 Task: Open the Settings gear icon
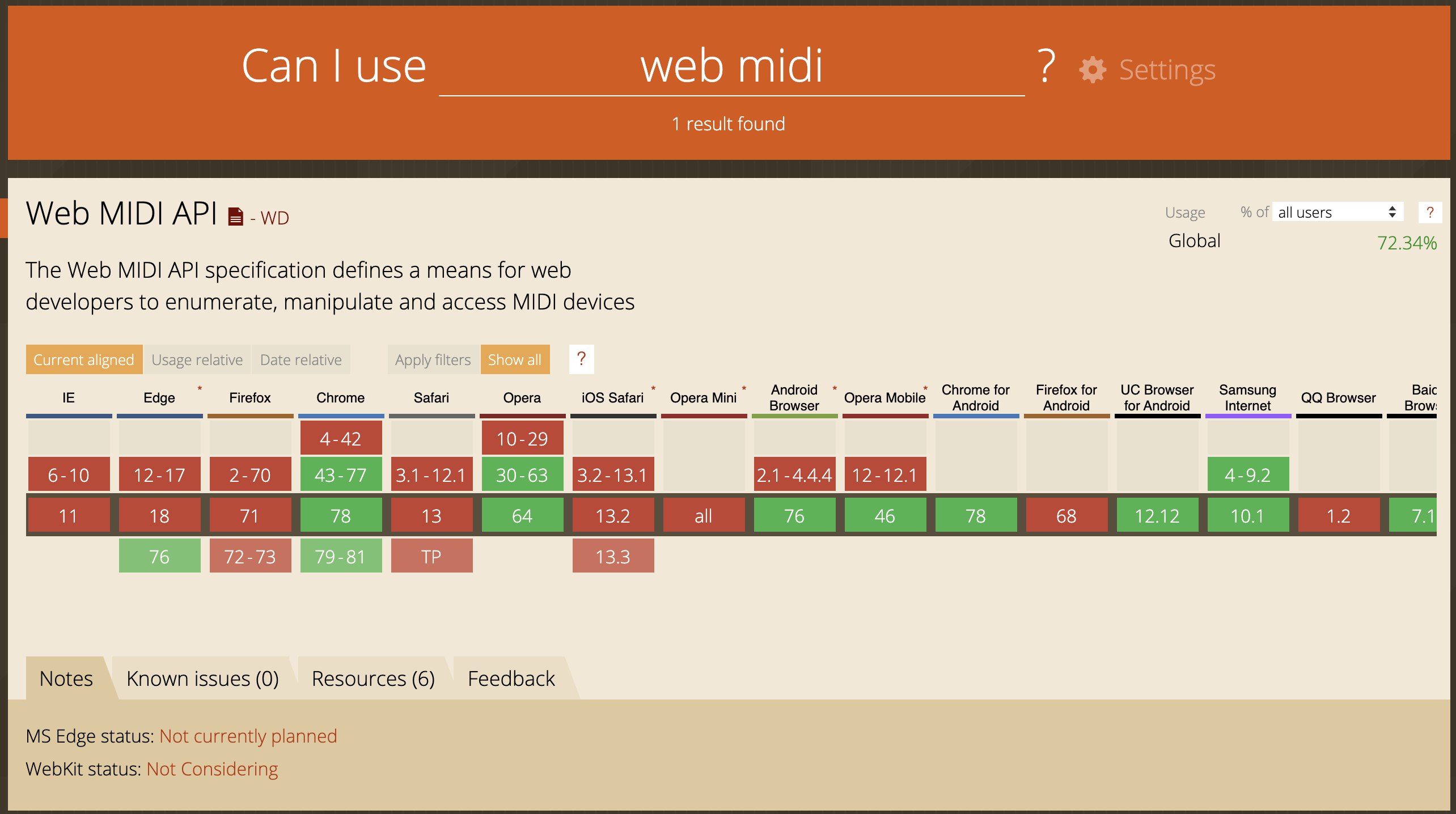point(1093,70)
